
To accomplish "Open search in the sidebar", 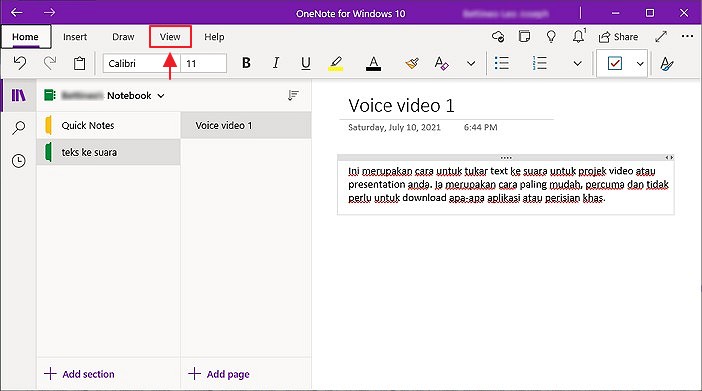I will point(18,128).
